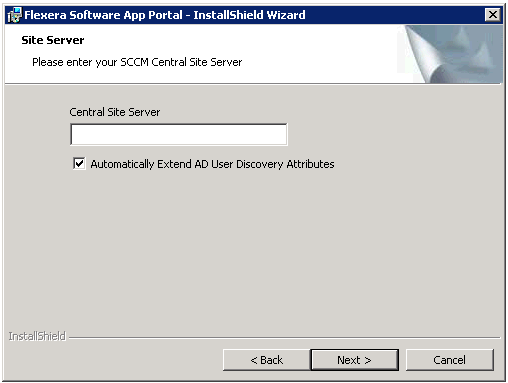Click the SCCM Central Site Server instruction text
Viewport: 508px width, 383px height.
137,62
